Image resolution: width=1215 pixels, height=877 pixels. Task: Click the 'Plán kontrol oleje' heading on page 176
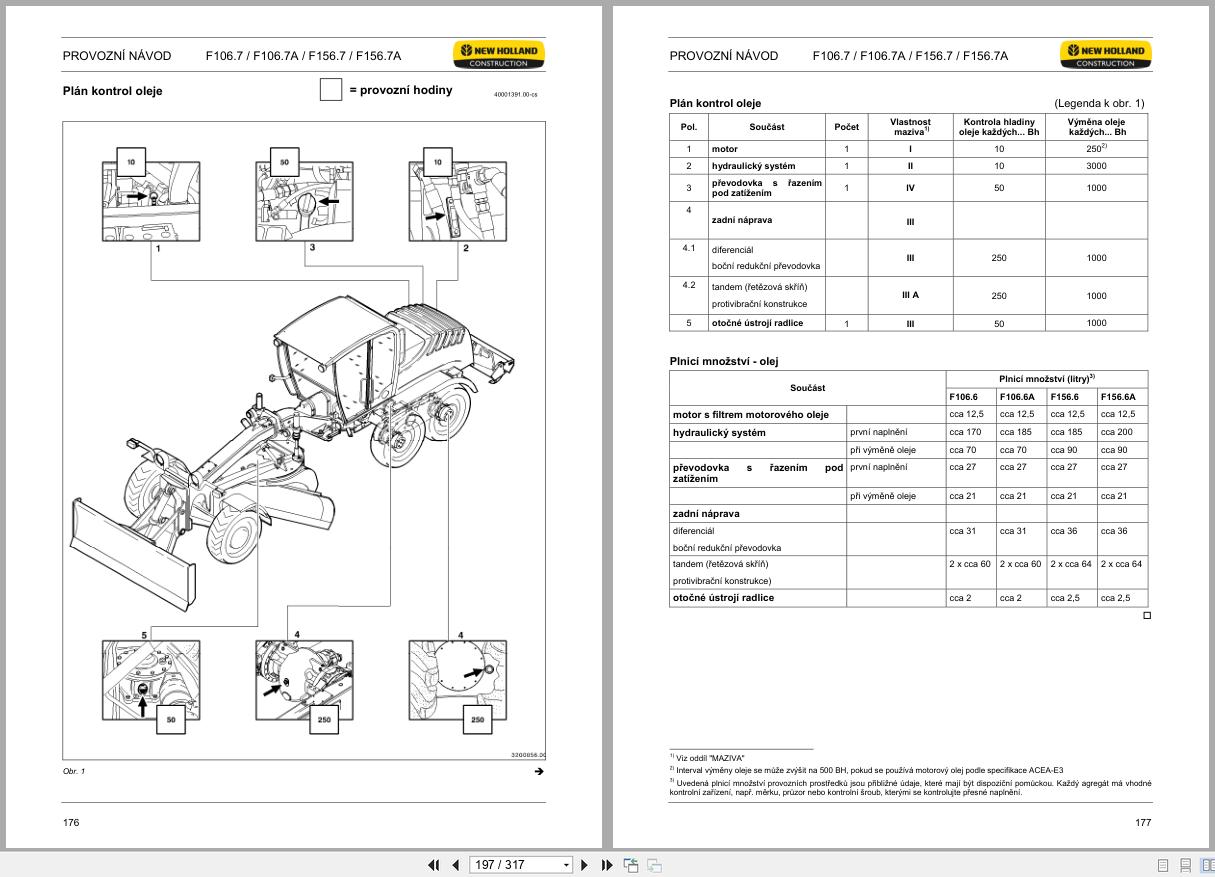coord(112,91)
